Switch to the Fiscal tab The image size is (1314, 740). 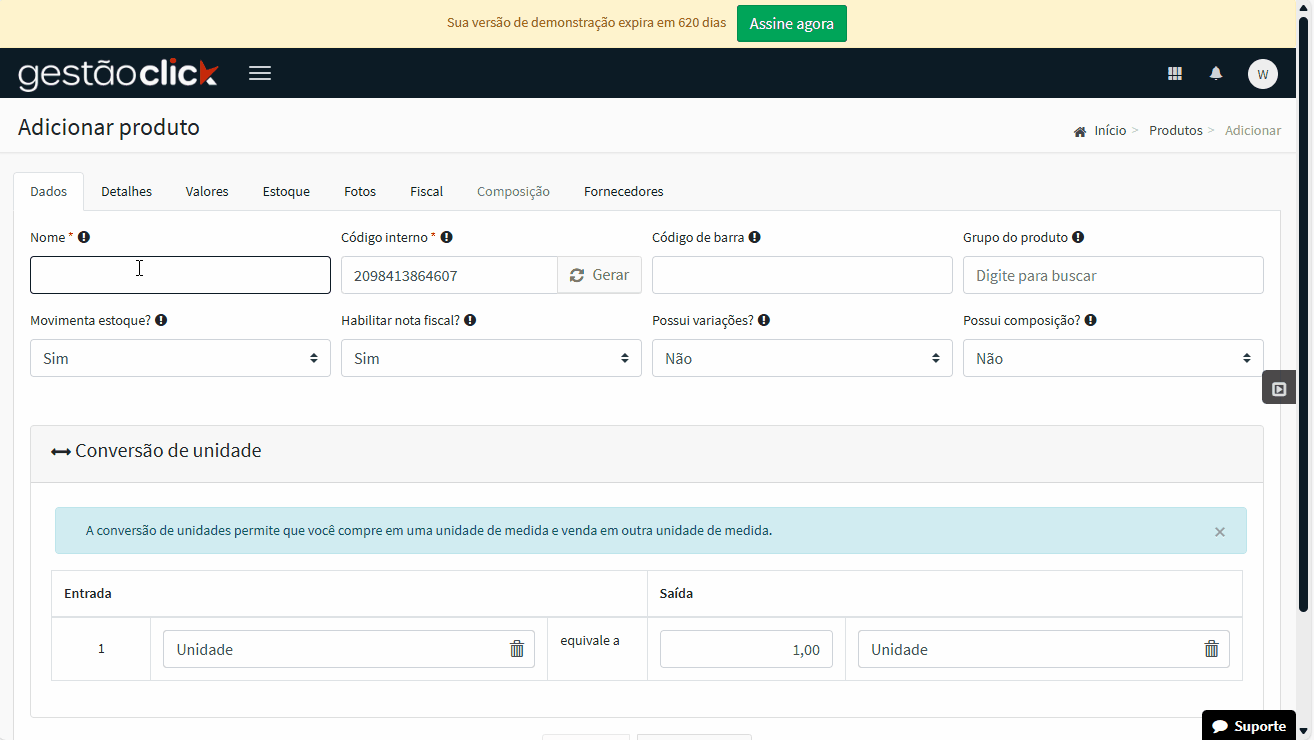coord(426,191)
